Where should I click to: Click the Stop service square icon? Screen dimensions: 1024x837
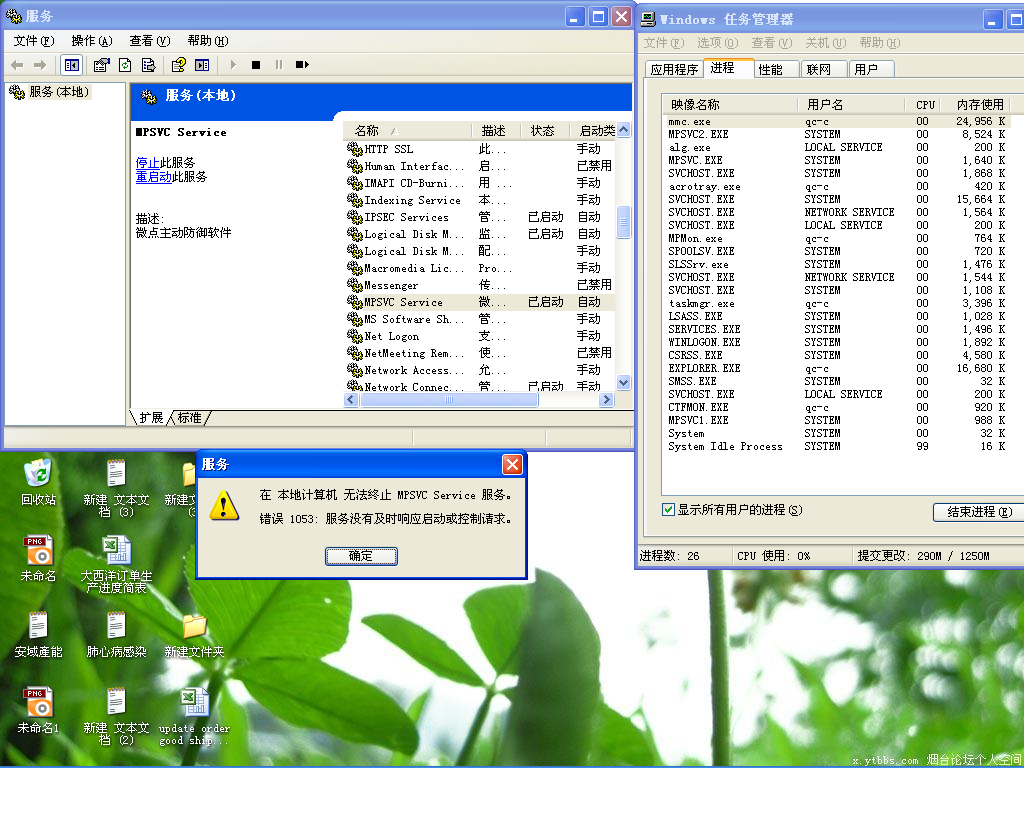point(256,65)
